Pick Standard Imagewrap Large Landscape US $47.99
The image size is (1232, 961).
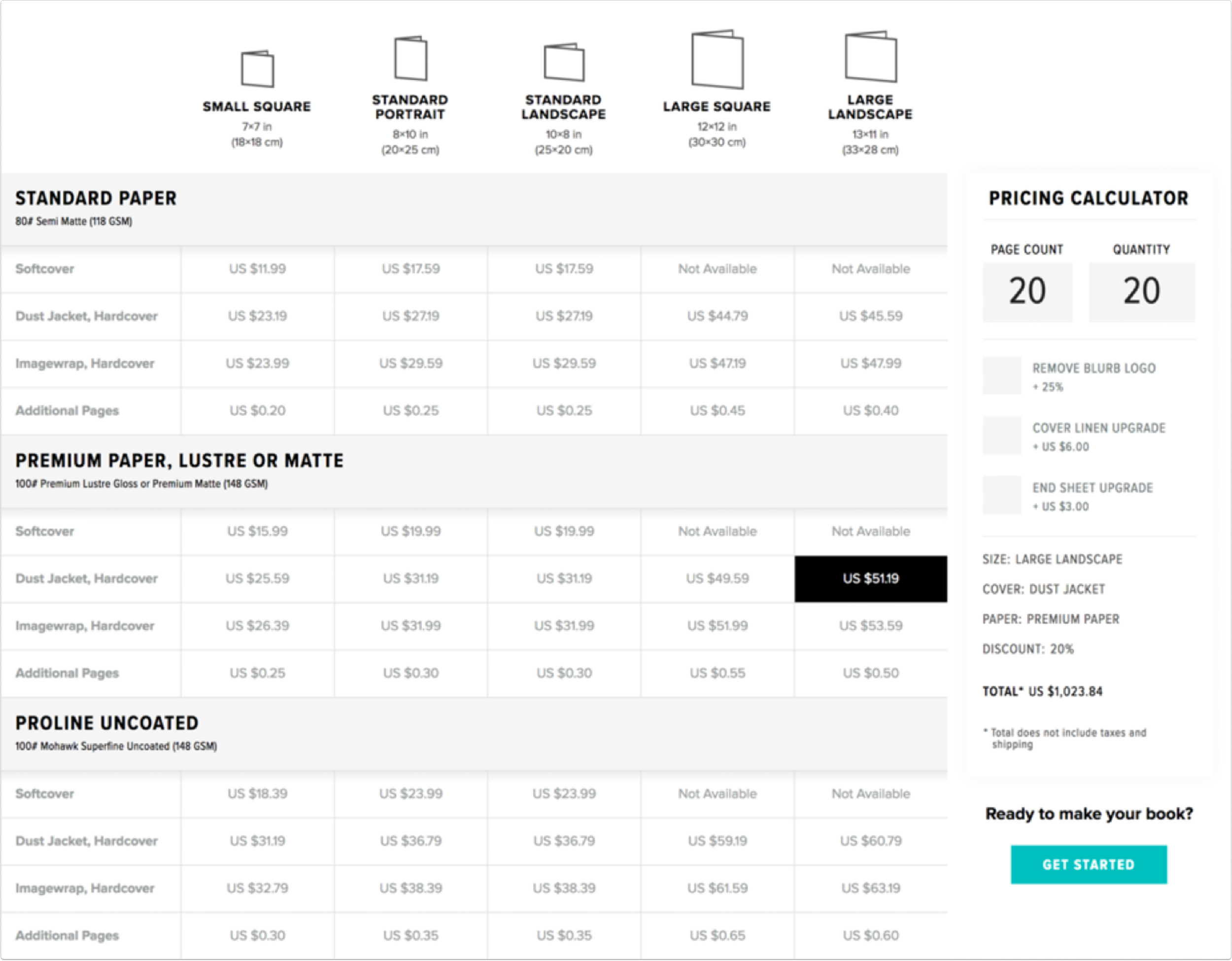pyautogui.click(x=870, y=364)
